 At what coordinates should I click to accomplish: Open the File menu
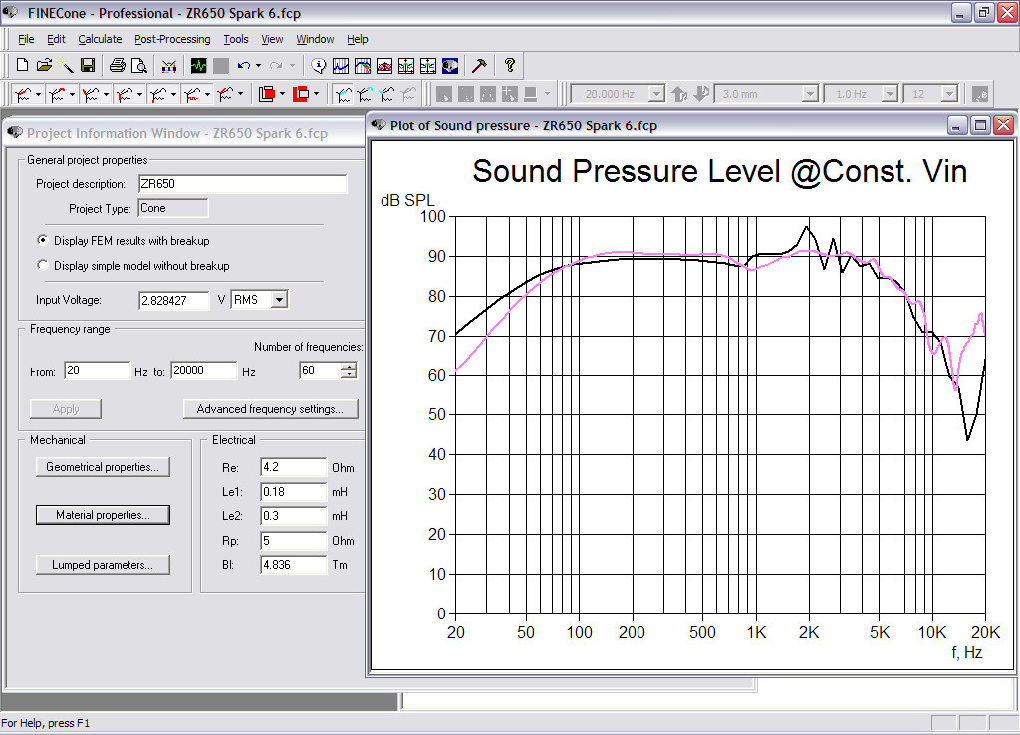pyautogui.click(x=26, y=39)
